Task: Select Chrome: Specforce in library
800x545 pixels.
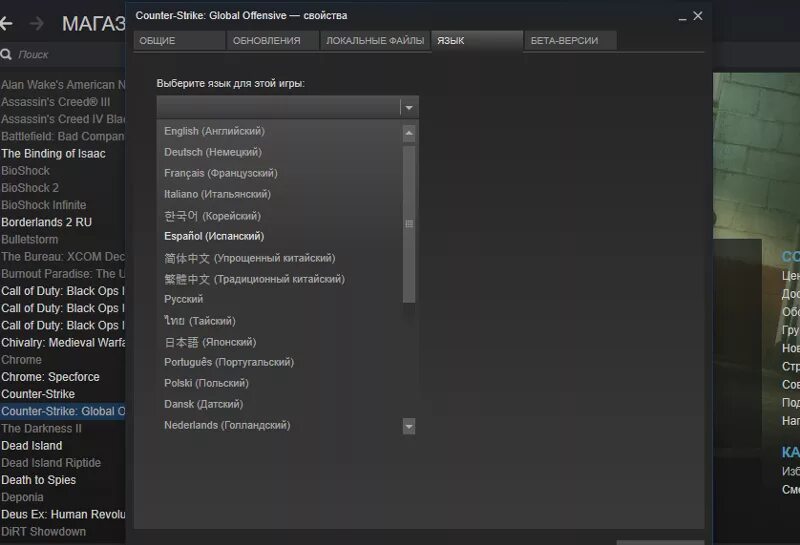Action: click(x=50, y=377)
